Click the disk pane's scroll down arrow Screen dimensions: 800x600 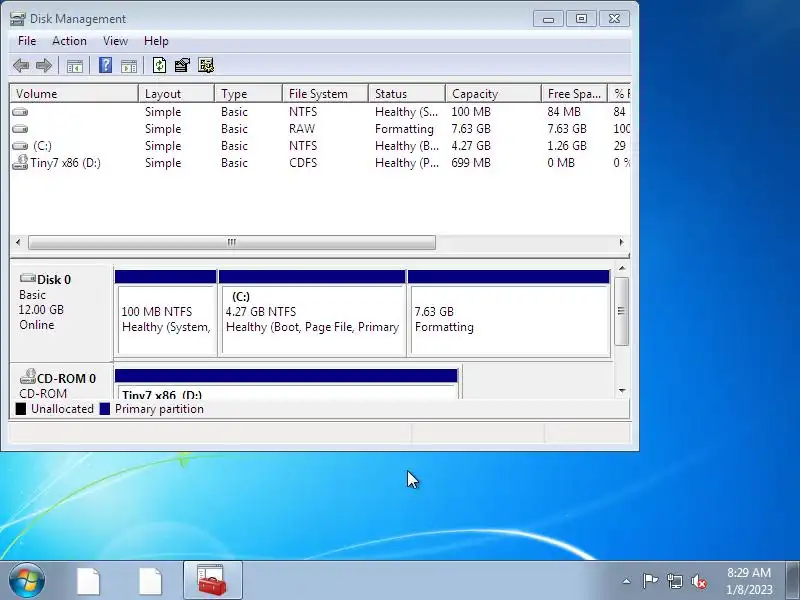tap(622, 391)
